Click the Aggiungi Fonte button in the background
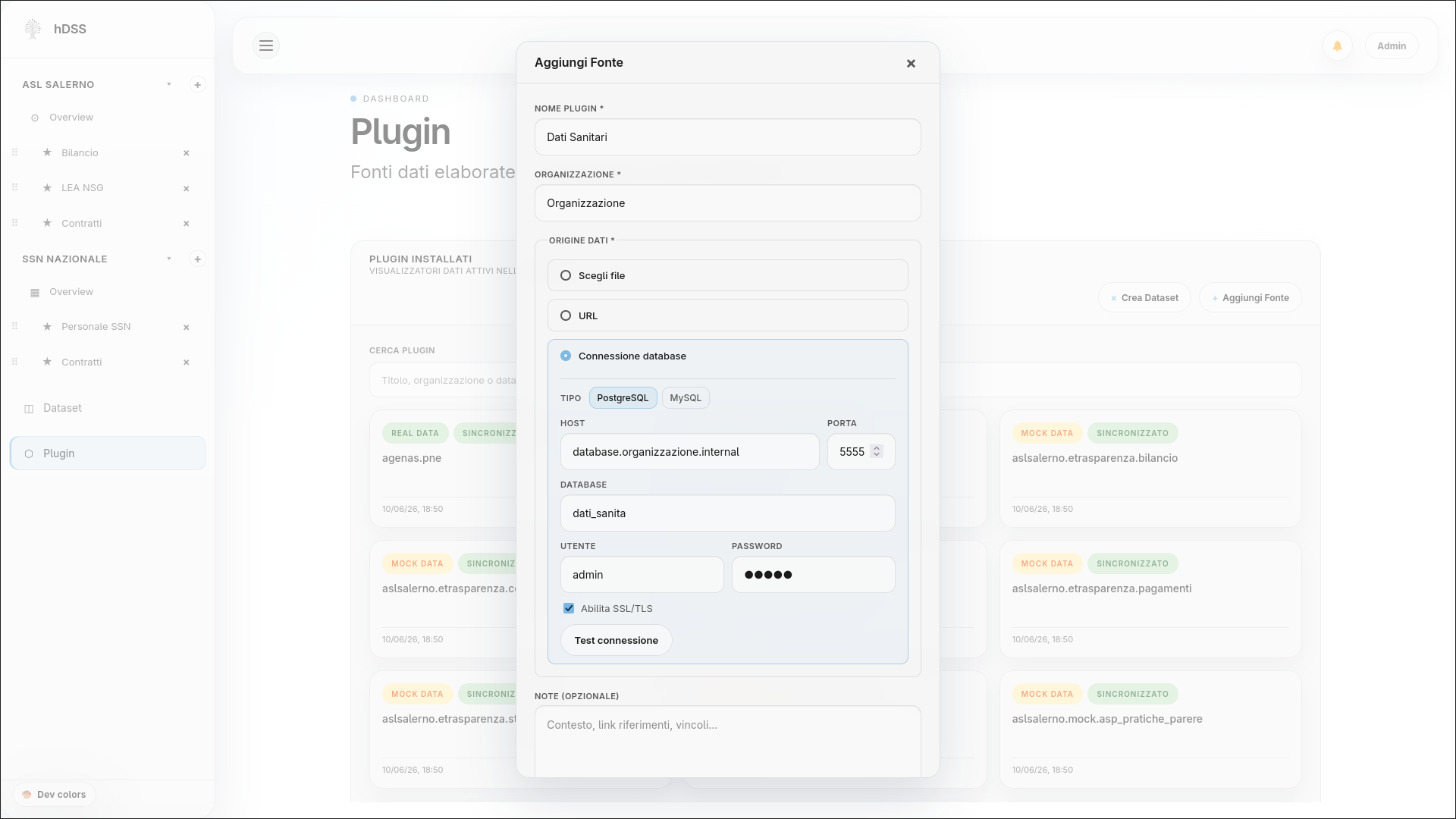The width and height of the screenshot is (1456, 819). (x=1250, y=298)
